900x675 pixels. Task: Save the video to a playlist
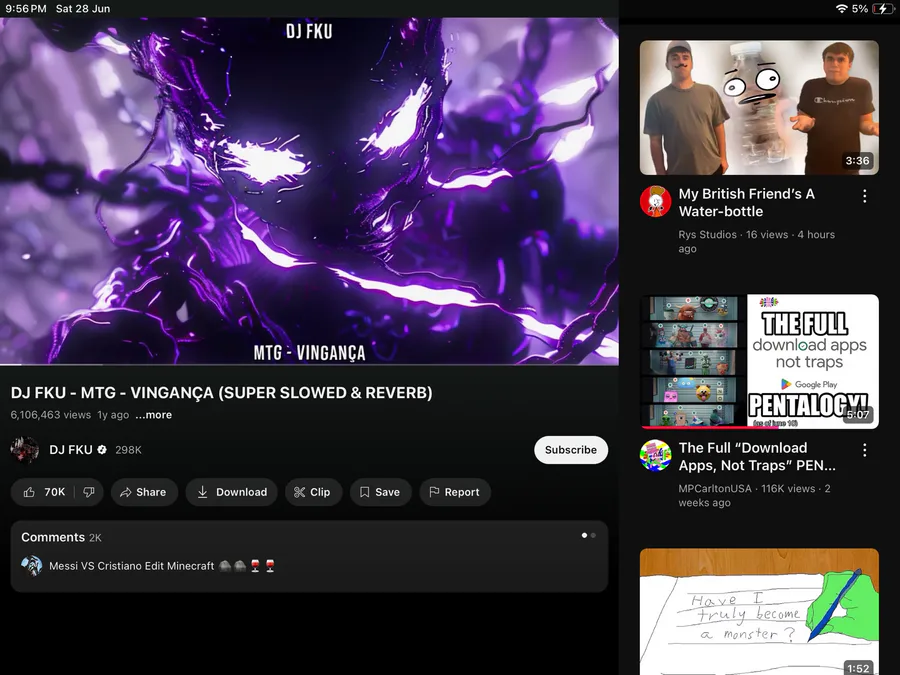coord(381,492)
